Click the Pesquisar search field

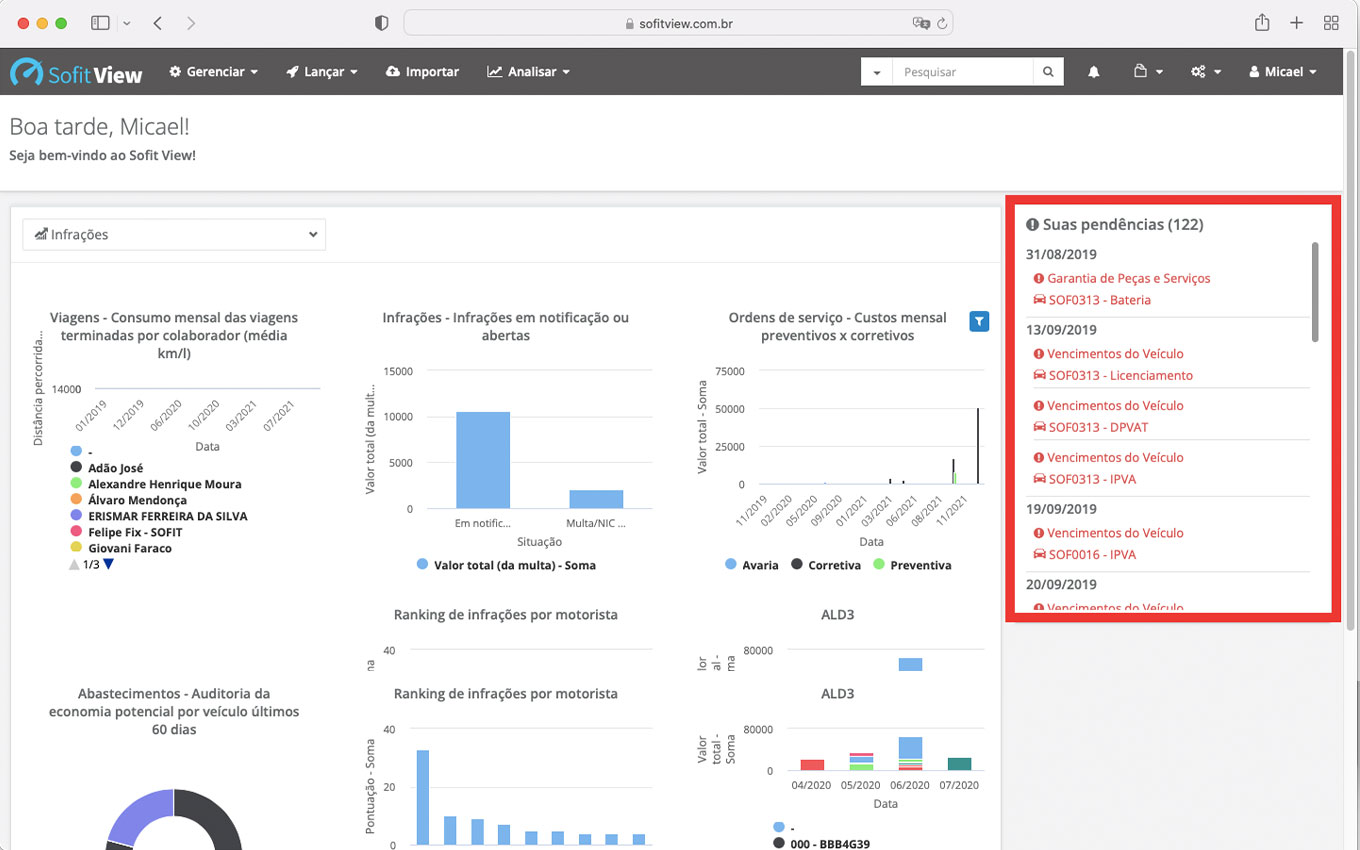coord(962,72)
